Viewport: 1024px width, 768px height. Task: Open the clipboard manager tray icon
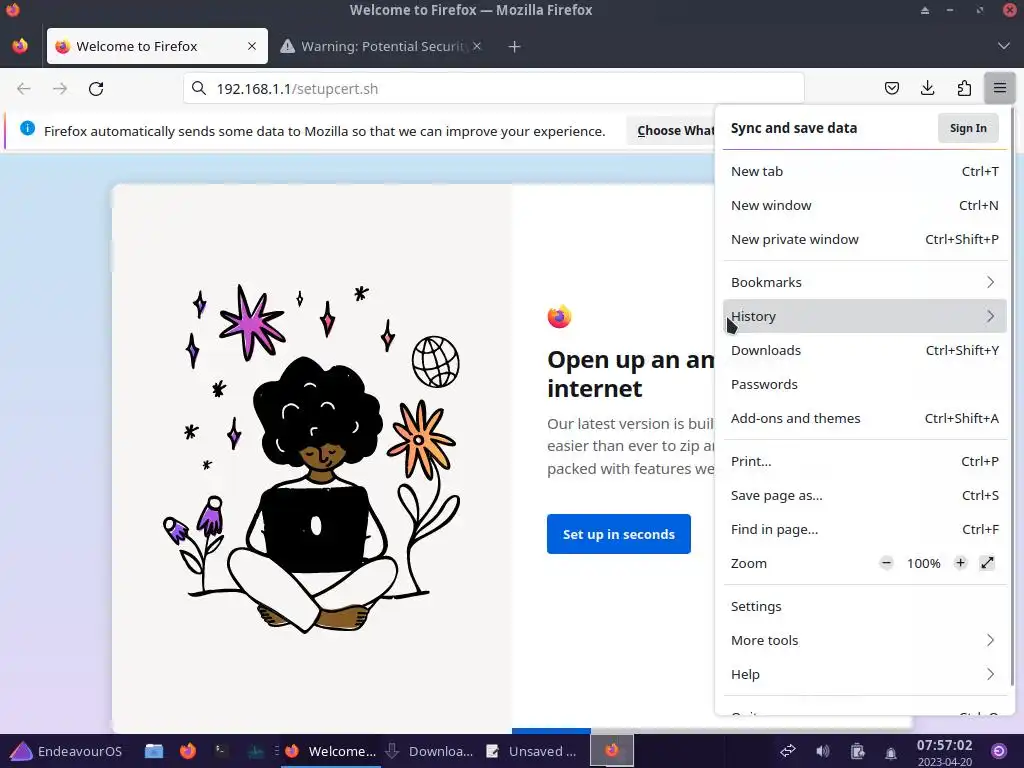[857, 751]
